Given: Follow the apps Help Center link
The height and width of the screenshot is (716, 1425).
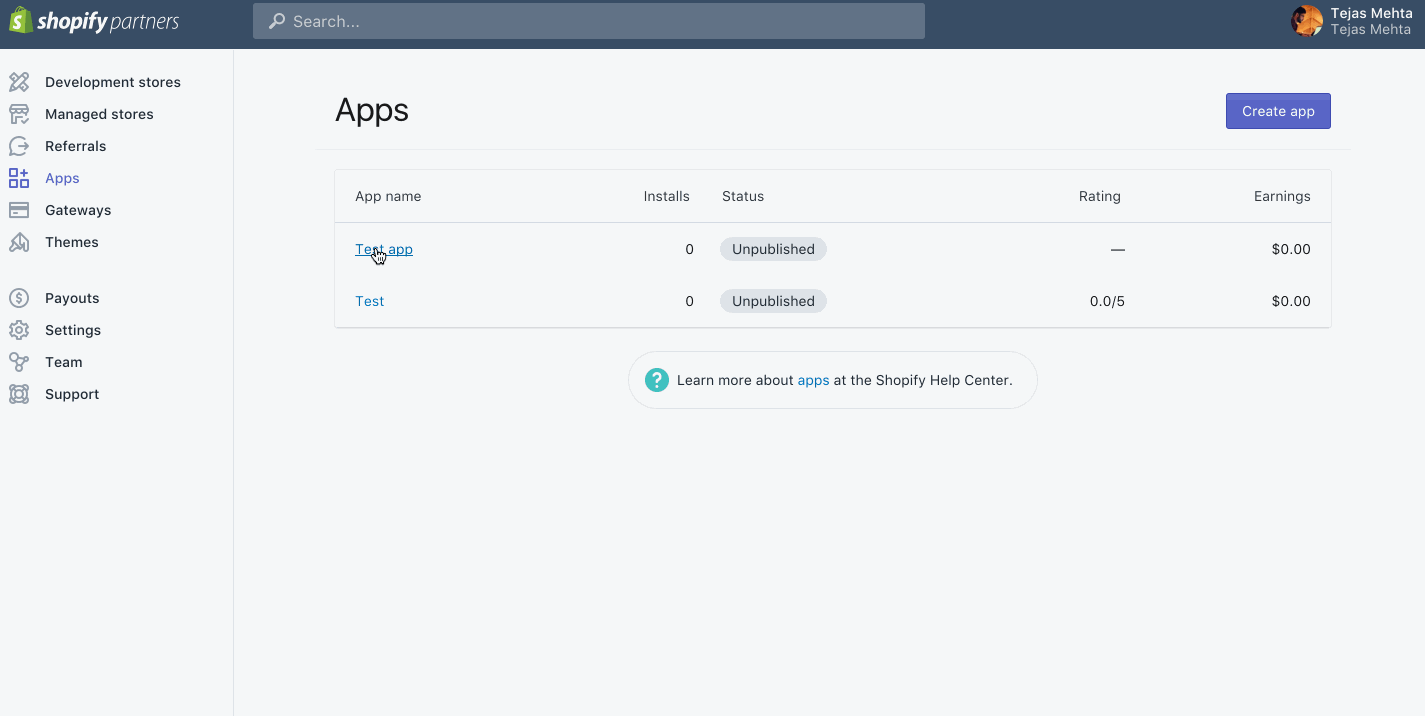Looking at the screenshot, I should pos(813,380).
